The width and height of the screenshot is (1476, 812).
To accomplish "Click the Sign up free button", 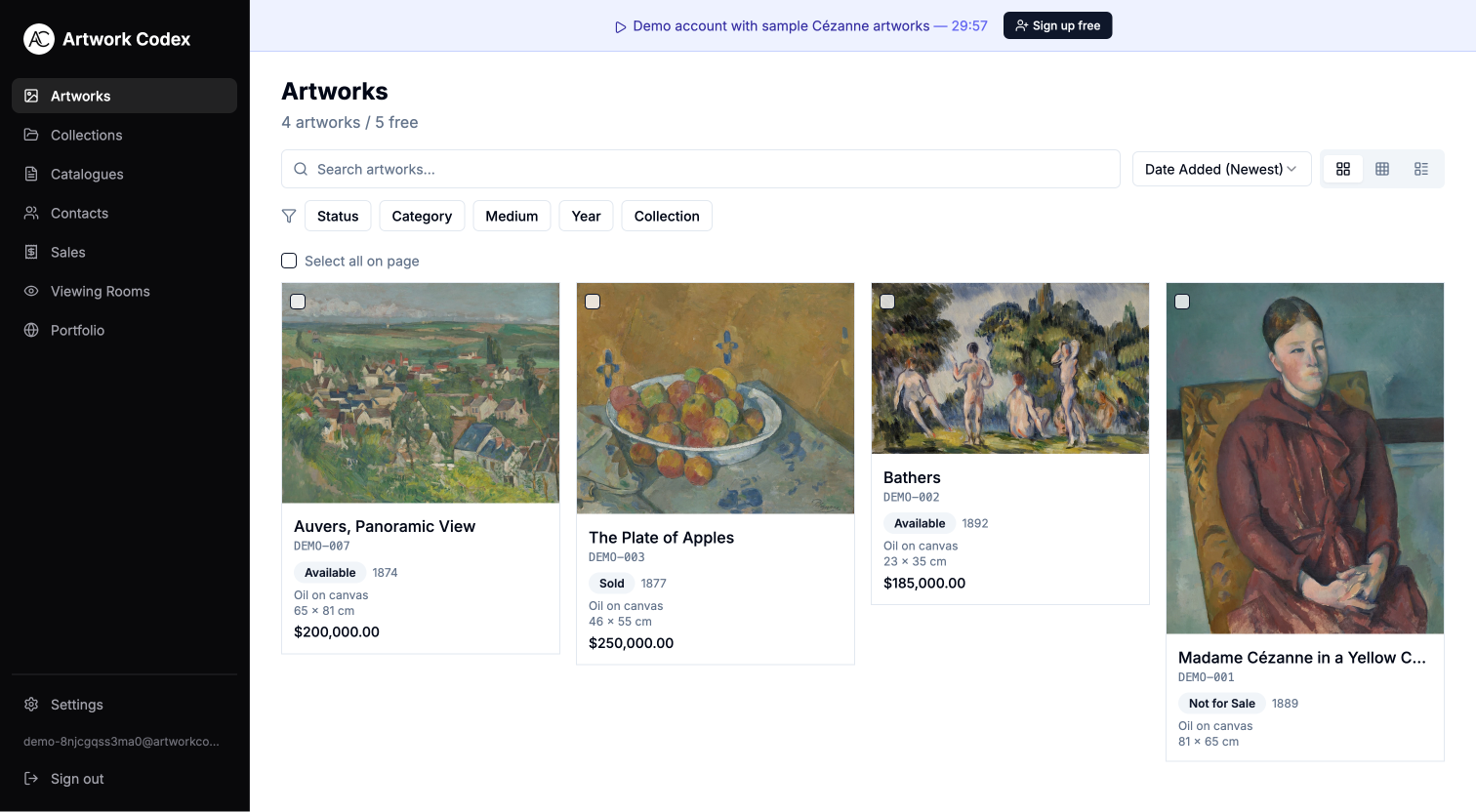I will [x=1057, y=25].
